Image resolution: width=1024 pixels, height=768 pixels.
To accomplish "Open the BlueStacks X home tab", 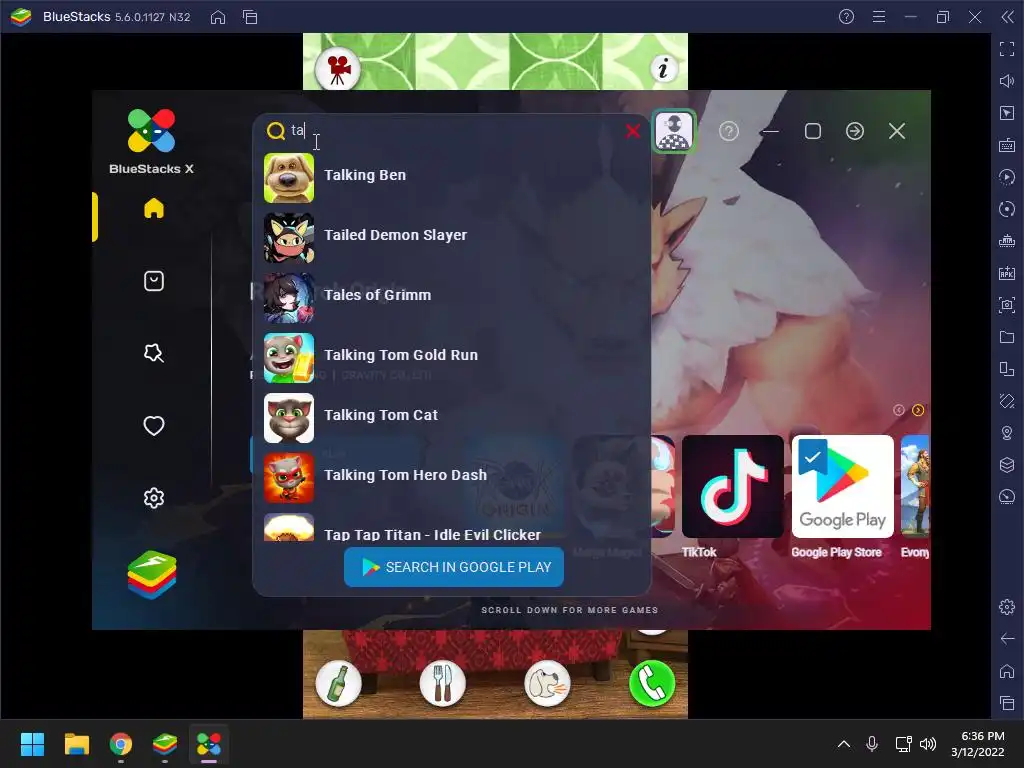I will pos(153,208).
